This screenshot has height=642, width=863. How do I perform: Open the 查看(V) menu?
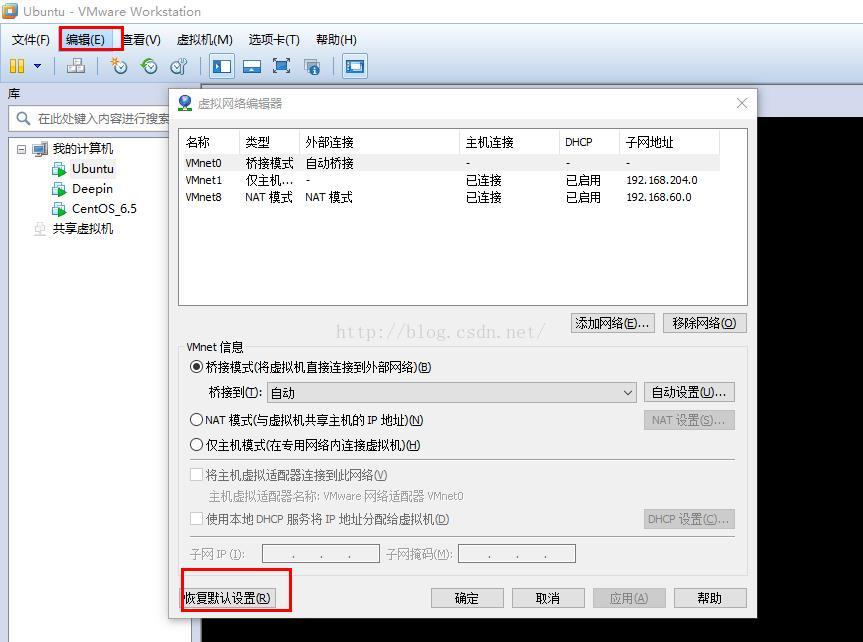click(142, 40)
